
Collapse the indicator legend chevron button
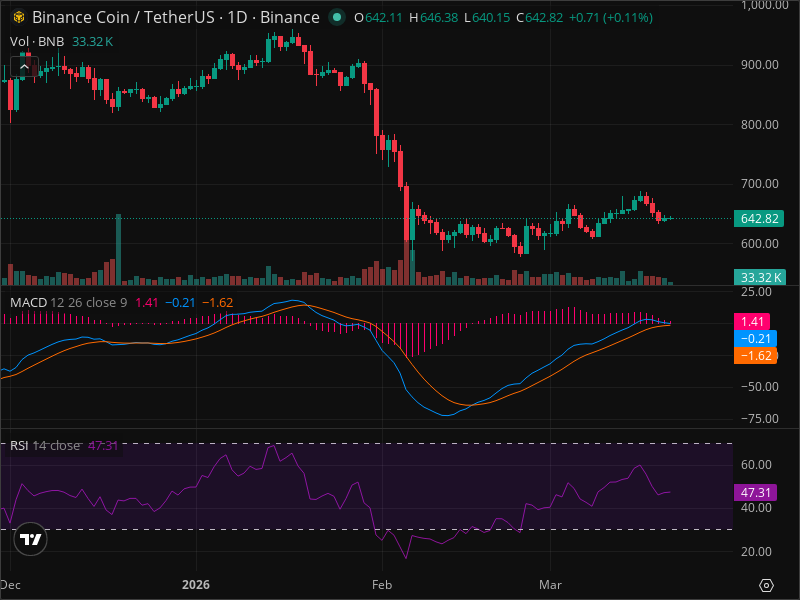24,67
